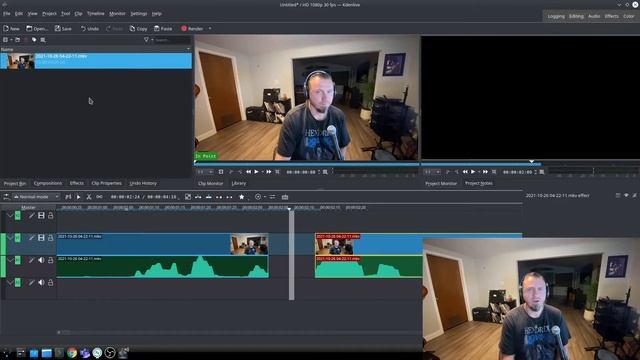Image resolution: width=640 pixels, height=360 pixels.
Task: Open the Settings menu
Action: coord(139,13)
